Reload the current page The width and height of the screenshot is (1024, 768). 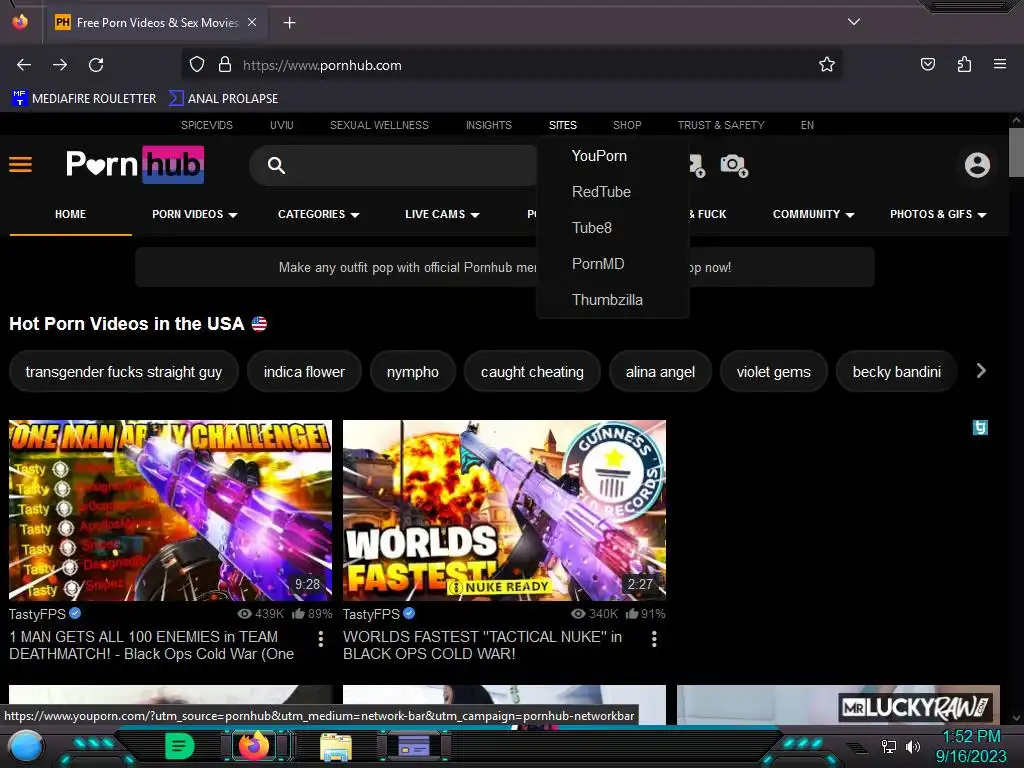[x=96, y=65]
